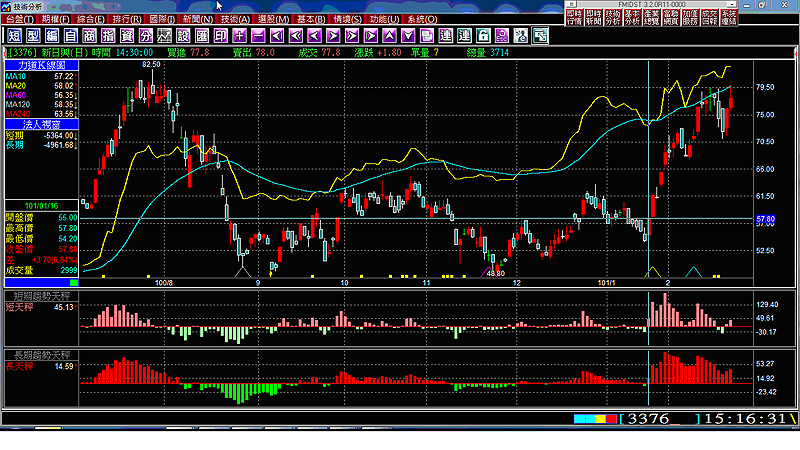Click the cyan-yellow-red color indicator in status bar
This screenshot has width=800, height=450.
(x=595, y=419)
